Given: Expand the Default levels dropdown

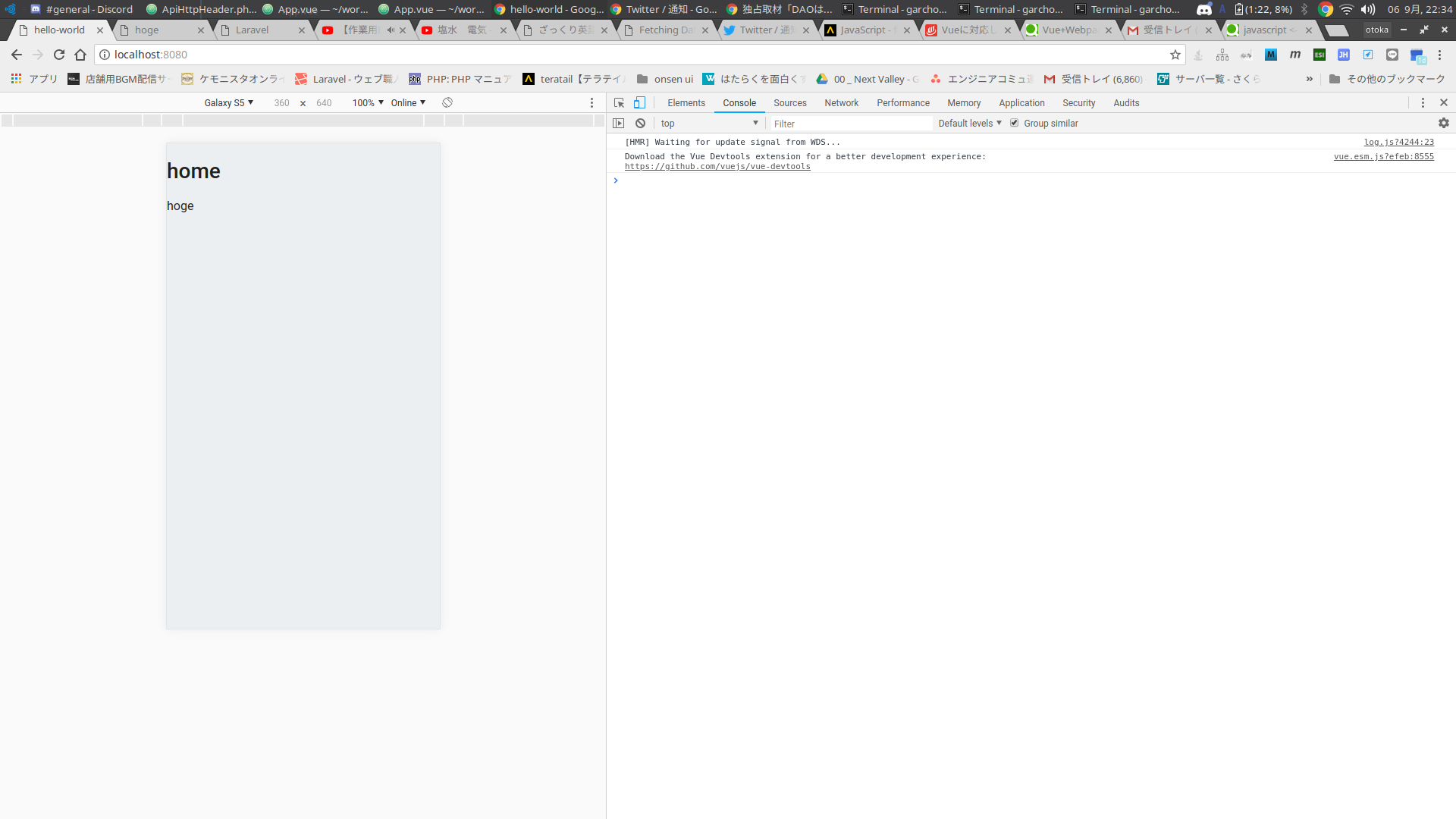Looking at the screenshot, I should click(969, 123).
